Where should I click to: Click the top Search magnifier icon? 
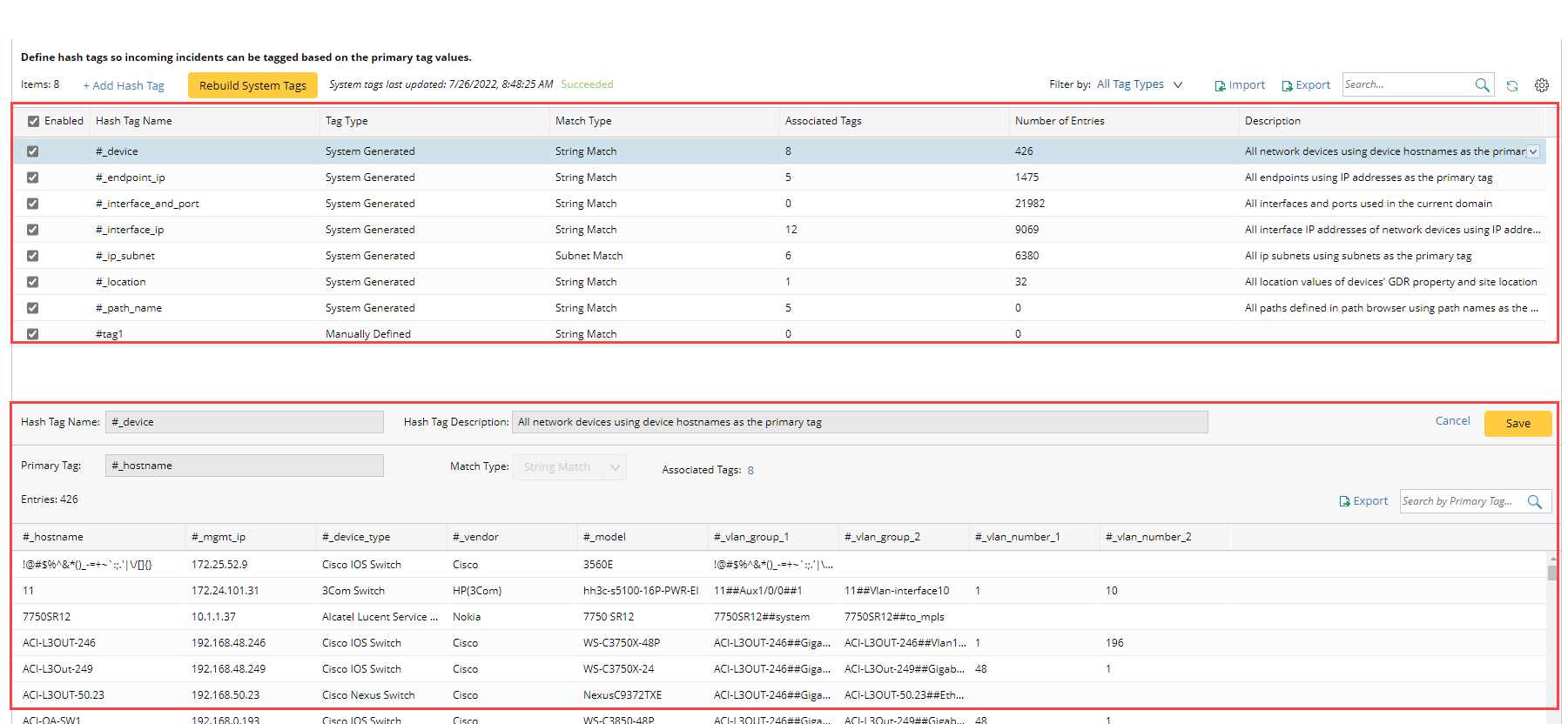click(1482, 84)
